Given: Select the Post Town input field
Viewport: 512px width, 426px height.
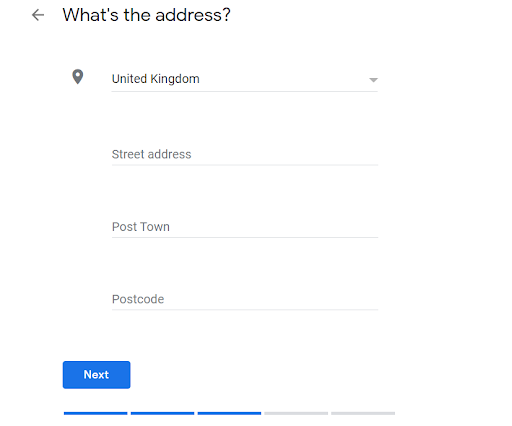Looking at the screenshot, I should 245,227.
